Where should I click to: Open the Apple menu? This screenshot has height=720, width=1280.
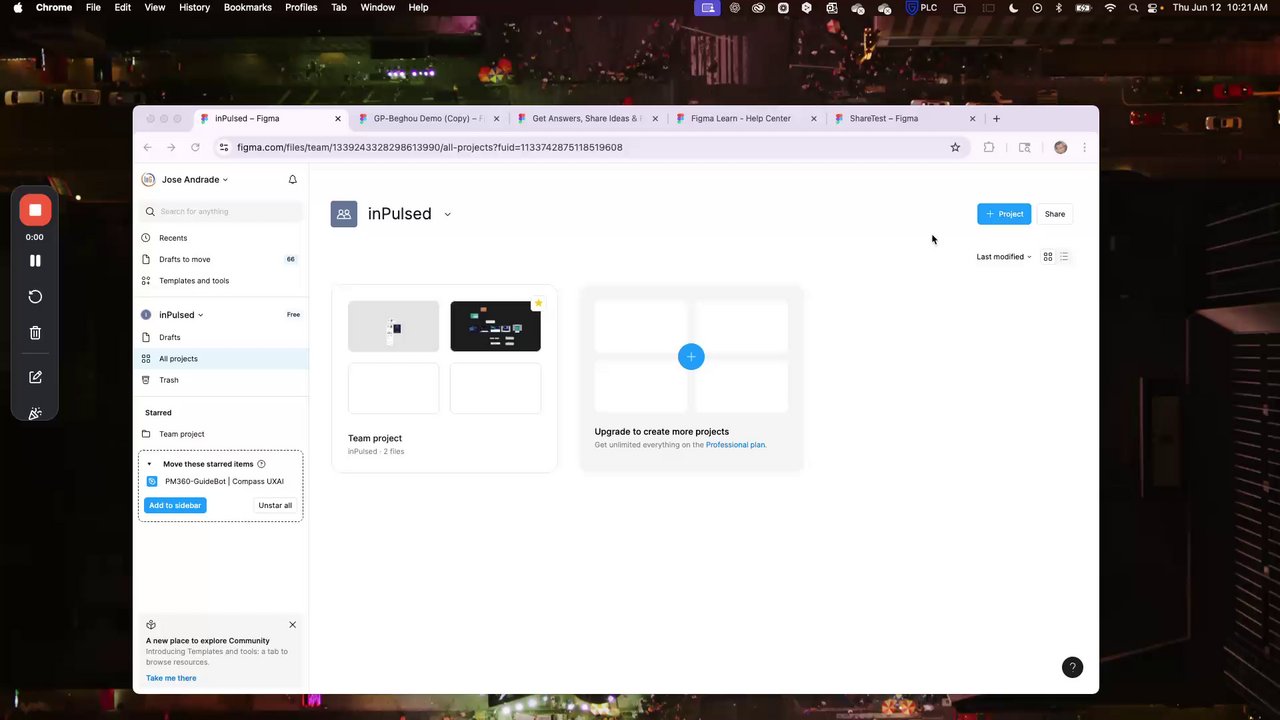pyautogui.click(x=18, y=7)
